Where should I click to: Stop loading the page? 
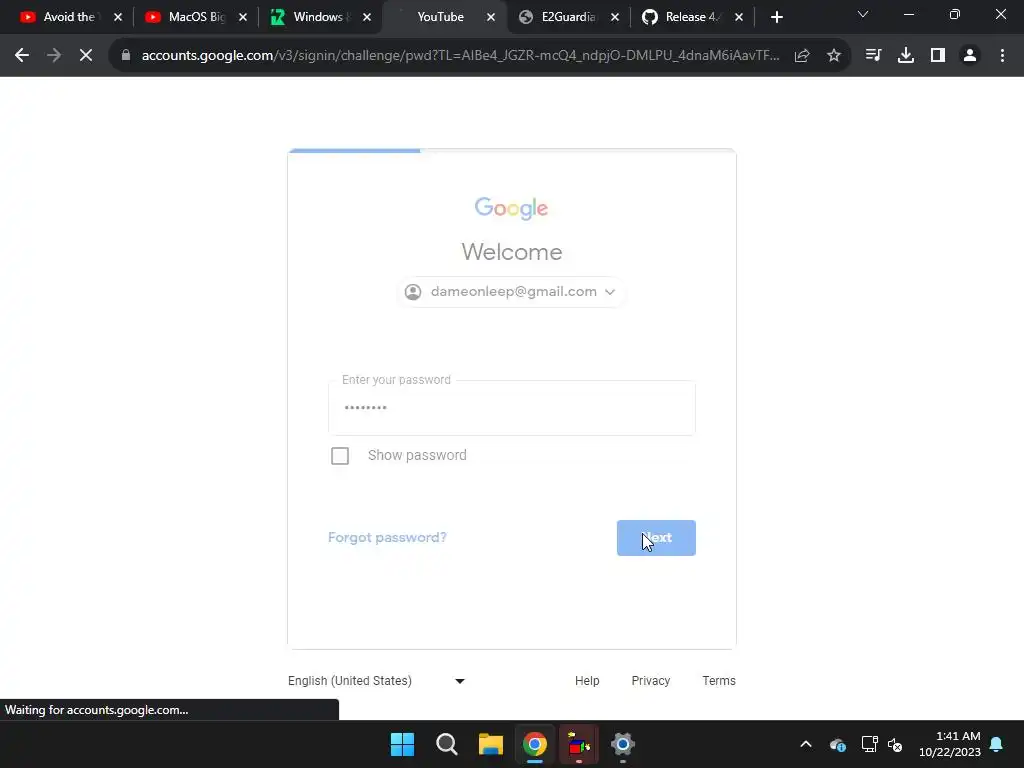click(x=86, y=56)
